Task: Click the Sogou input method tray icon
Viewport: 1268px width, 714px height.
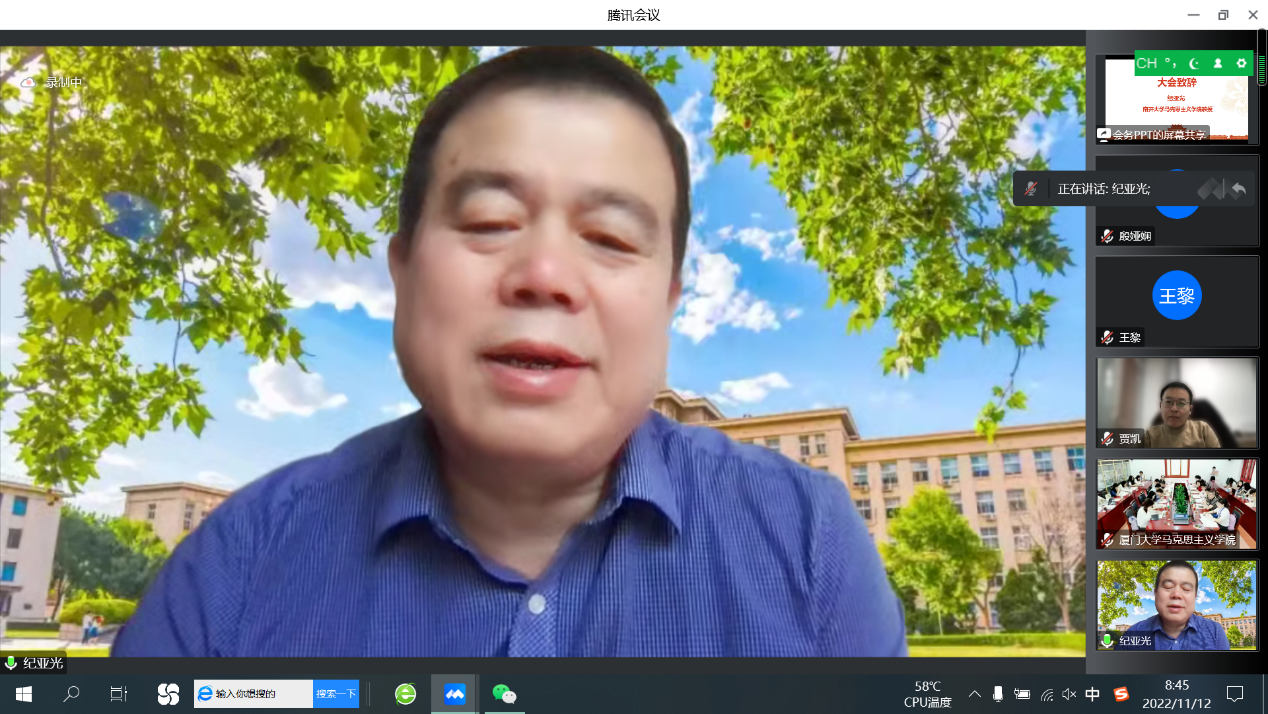Action: (x=1121, y=694)
